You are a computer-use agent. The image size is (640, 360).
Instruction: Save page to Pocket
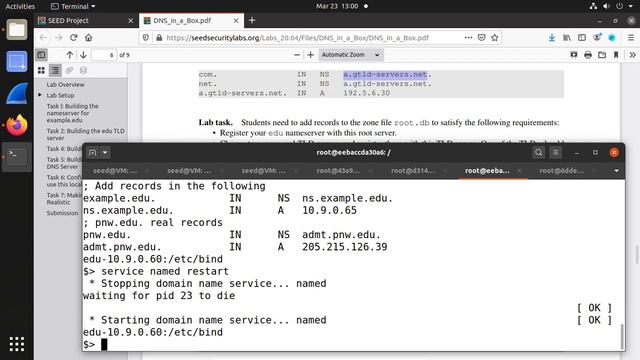coord(482,38)
